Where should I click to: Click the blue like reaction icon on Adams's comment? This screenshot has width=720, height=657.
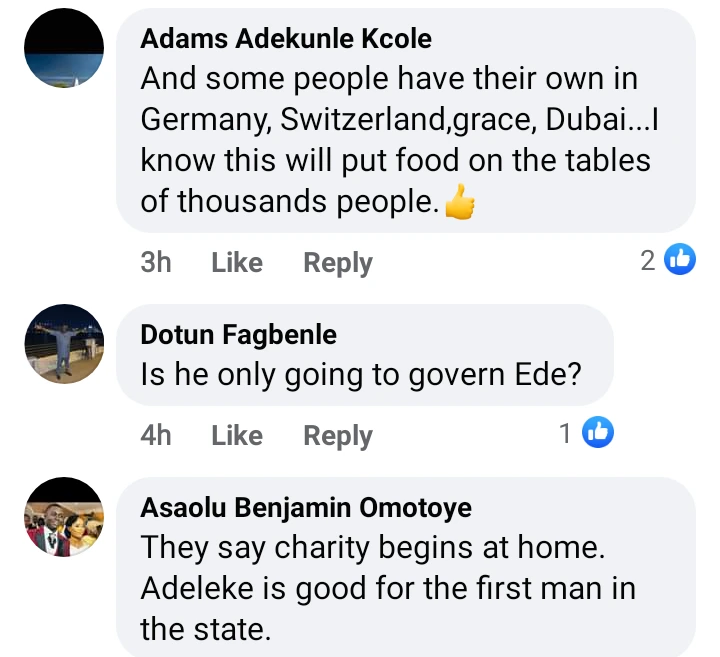[x=680, y=260]
